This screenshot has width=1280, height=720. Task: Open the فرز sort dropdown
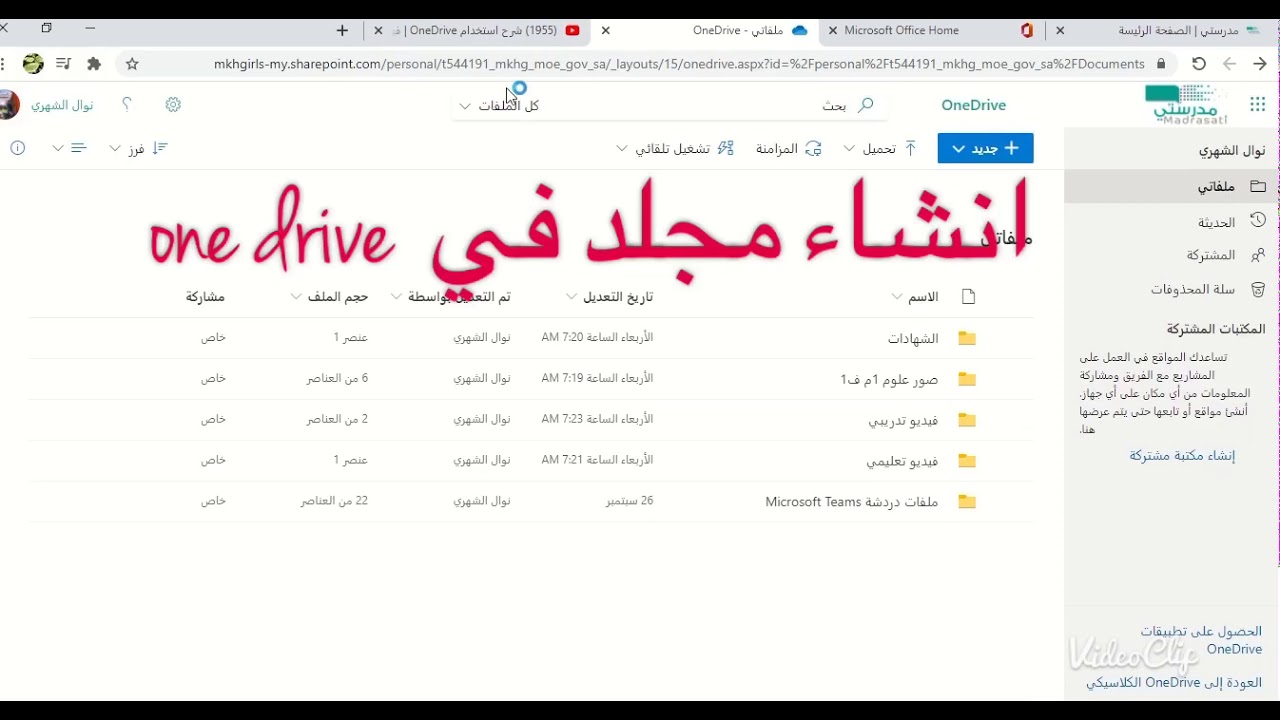(x=138, y=148)
